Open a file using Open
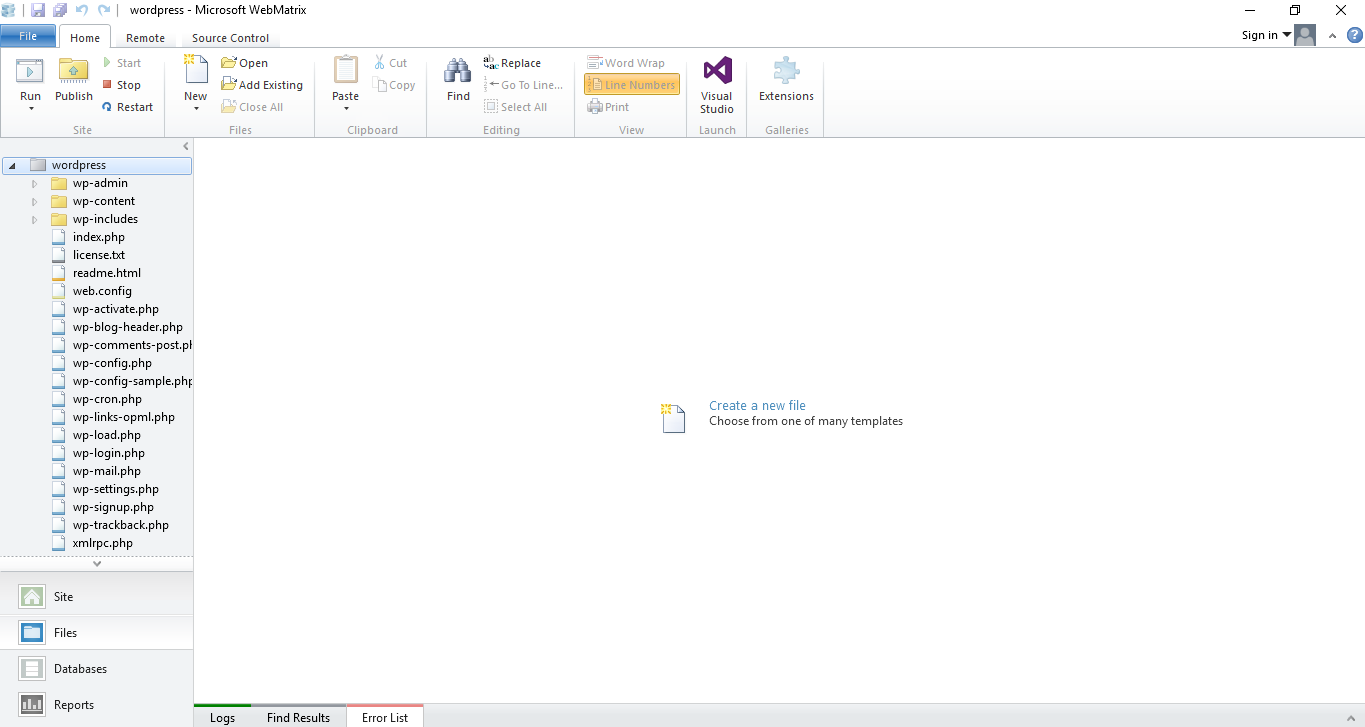Image resolution: width=1365 pixels, height=727 pixels. click(x=245, y=63)
